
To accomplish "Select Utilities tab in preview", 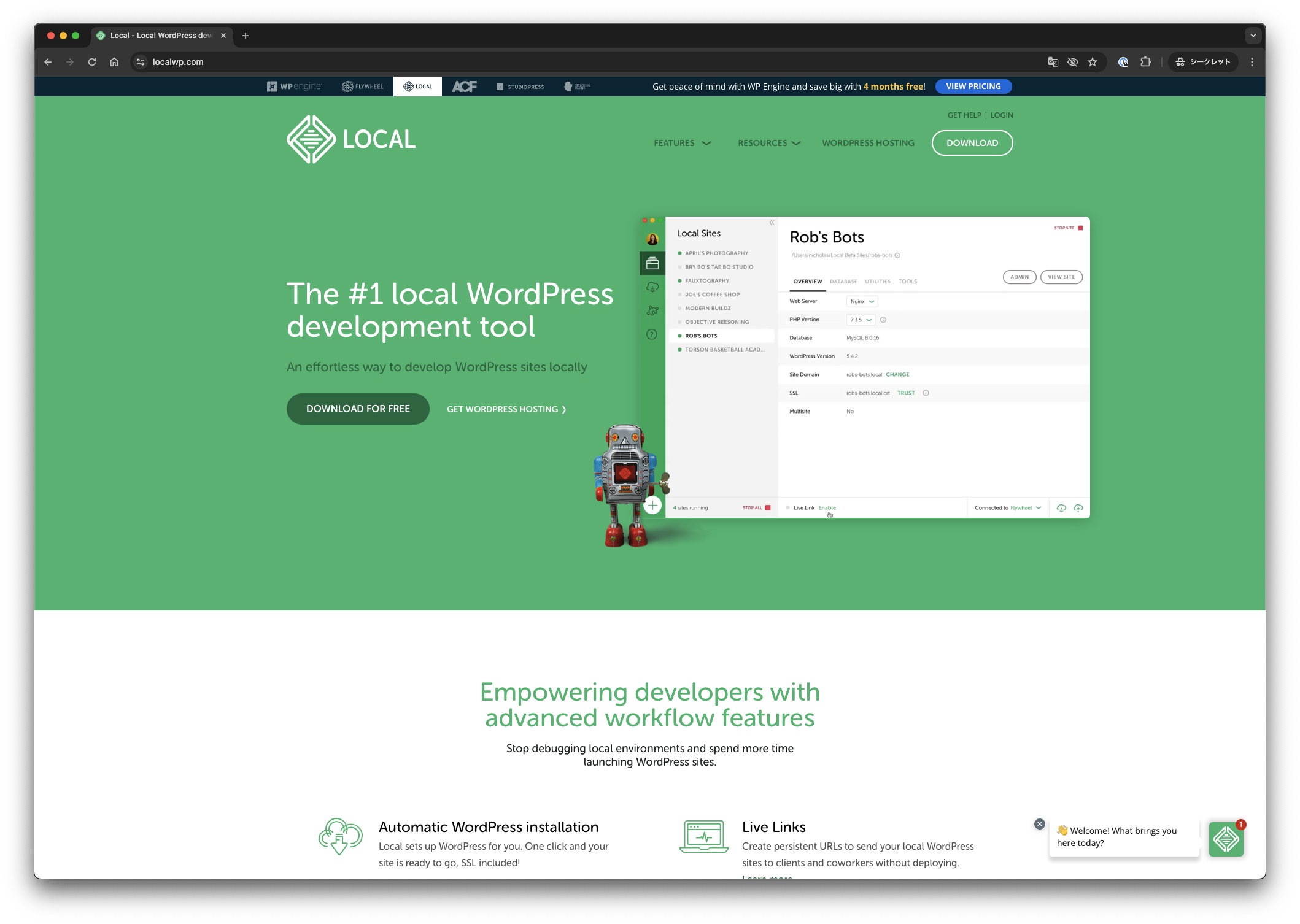I will click(x=878, y=282).
